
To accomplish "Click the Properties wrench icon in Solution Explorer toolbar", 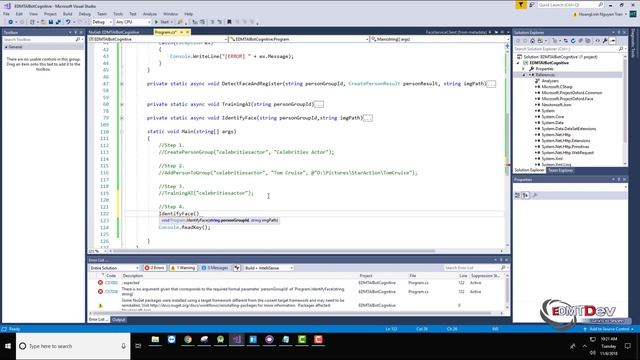I will [605, 41].
